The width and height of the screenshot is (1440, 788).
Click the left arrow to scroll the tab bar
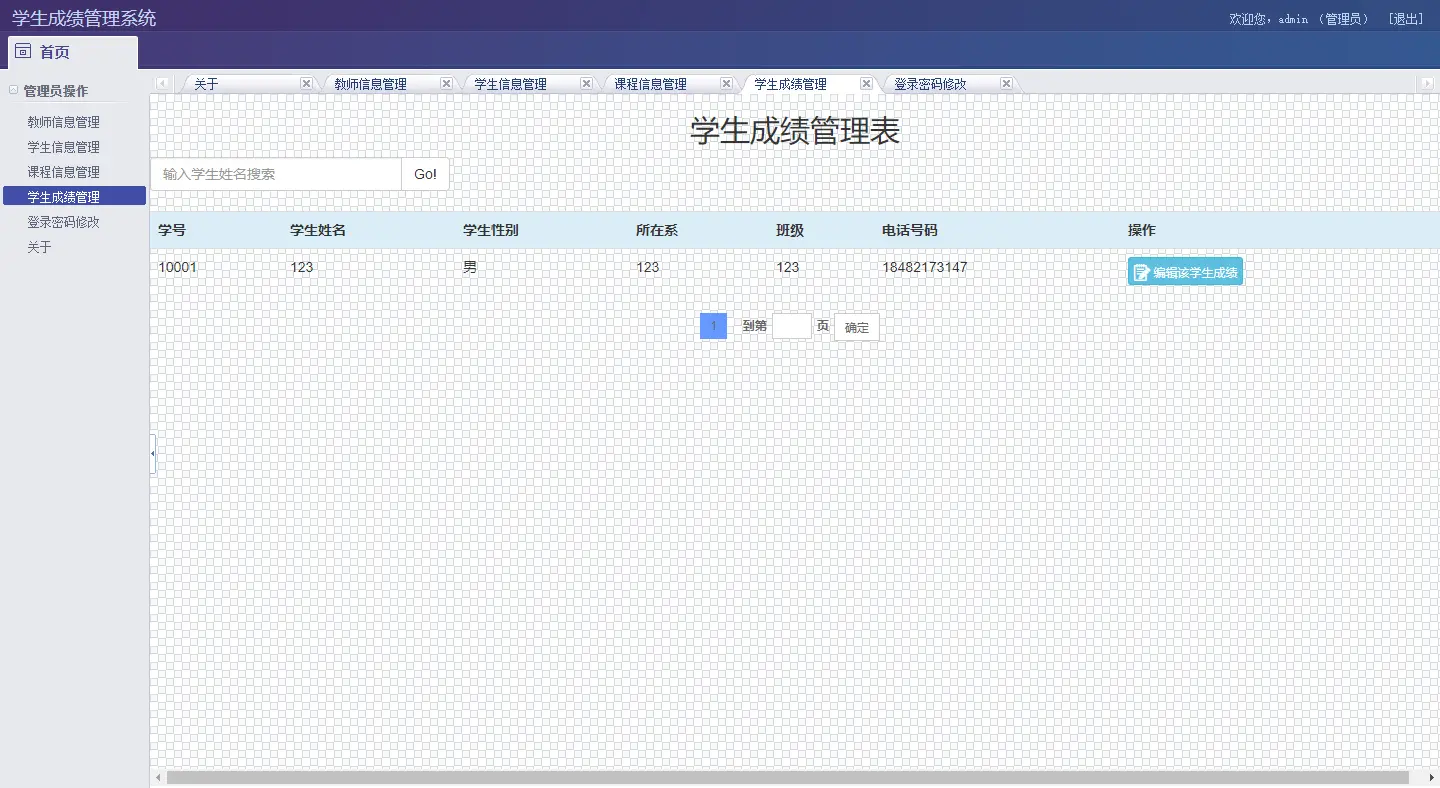160,83
